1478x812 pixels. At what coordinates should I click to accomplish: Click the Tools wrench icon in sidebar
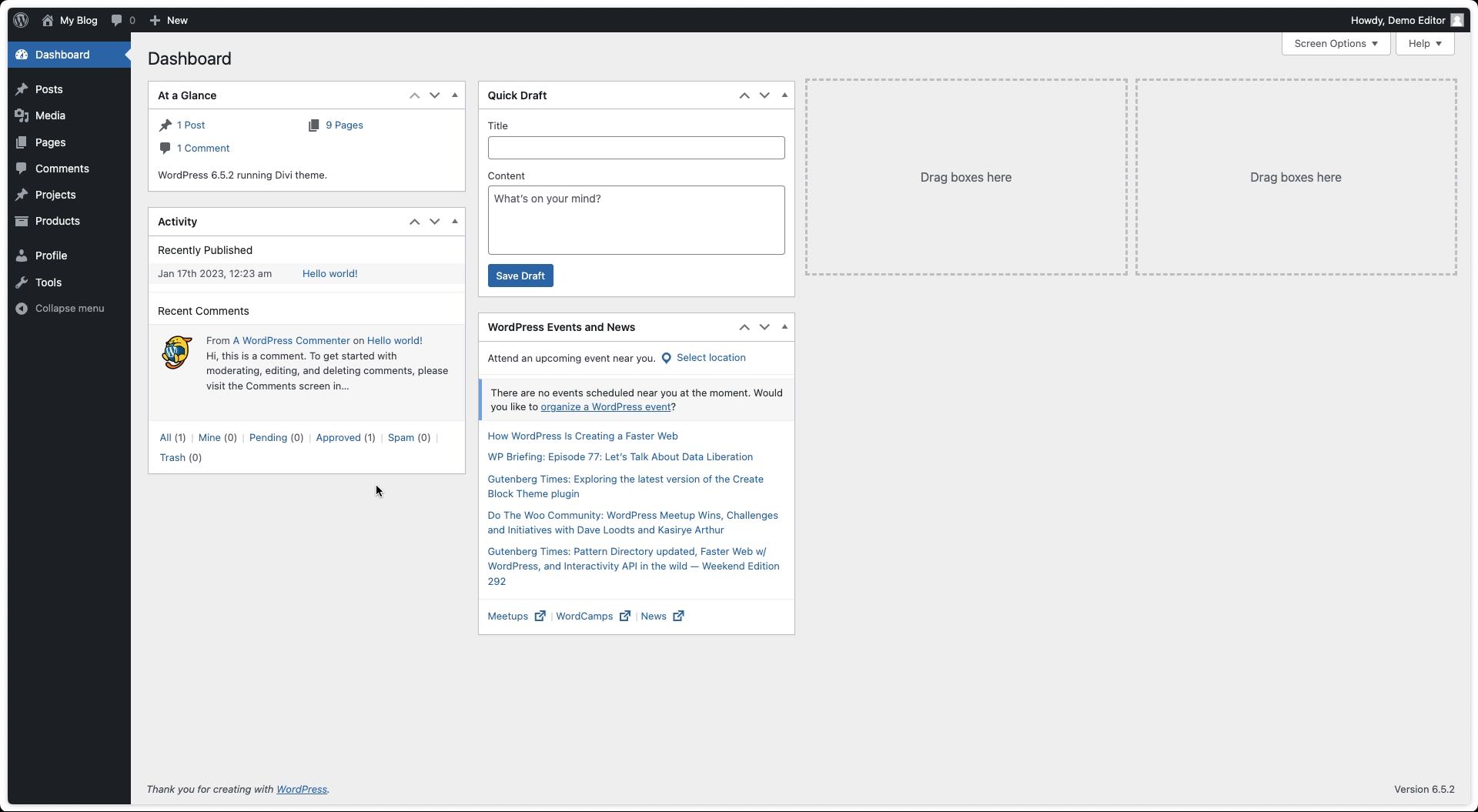click(x=22, y=282)
